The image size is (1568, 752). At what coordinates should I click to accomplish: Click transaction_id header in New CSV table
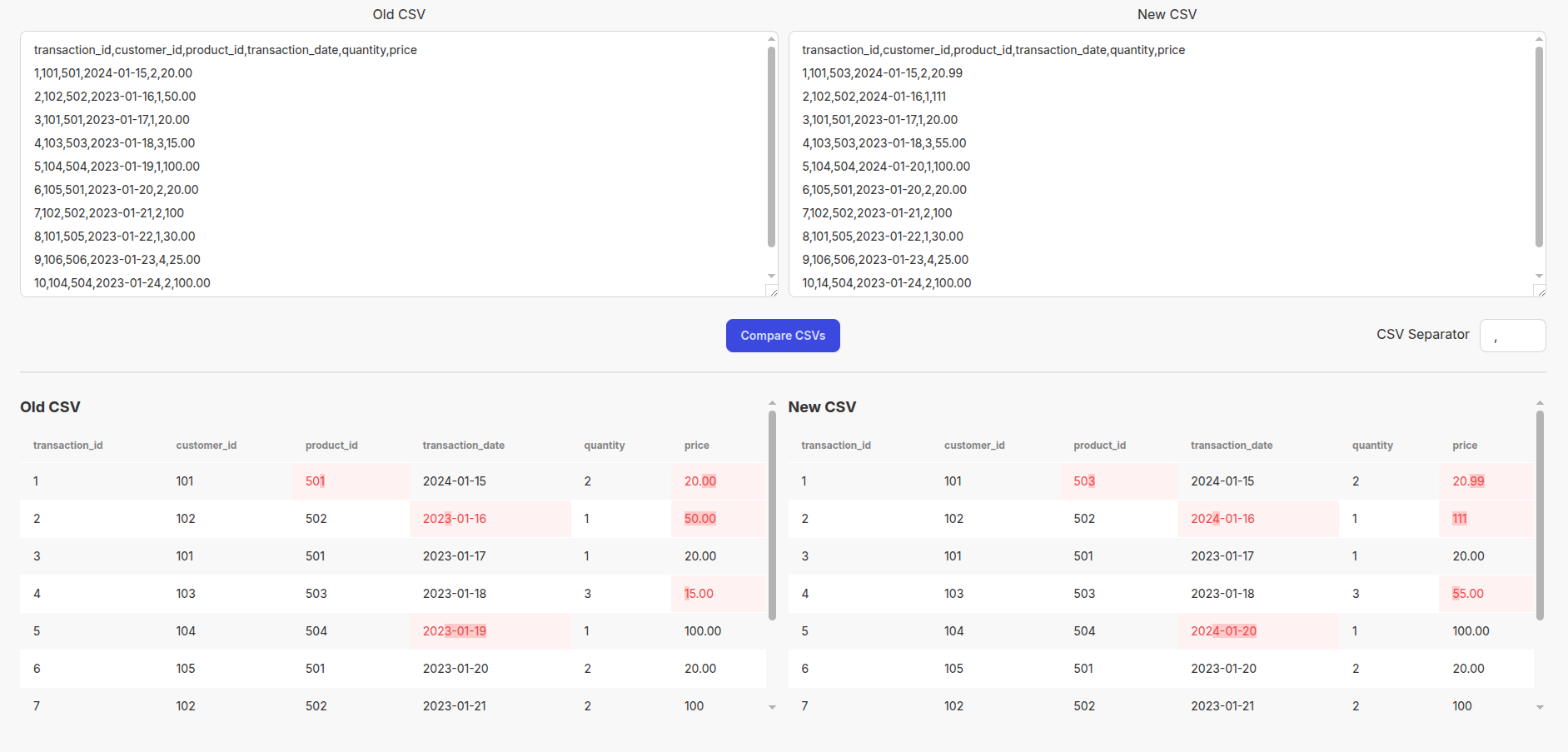(x=836, y=446)
